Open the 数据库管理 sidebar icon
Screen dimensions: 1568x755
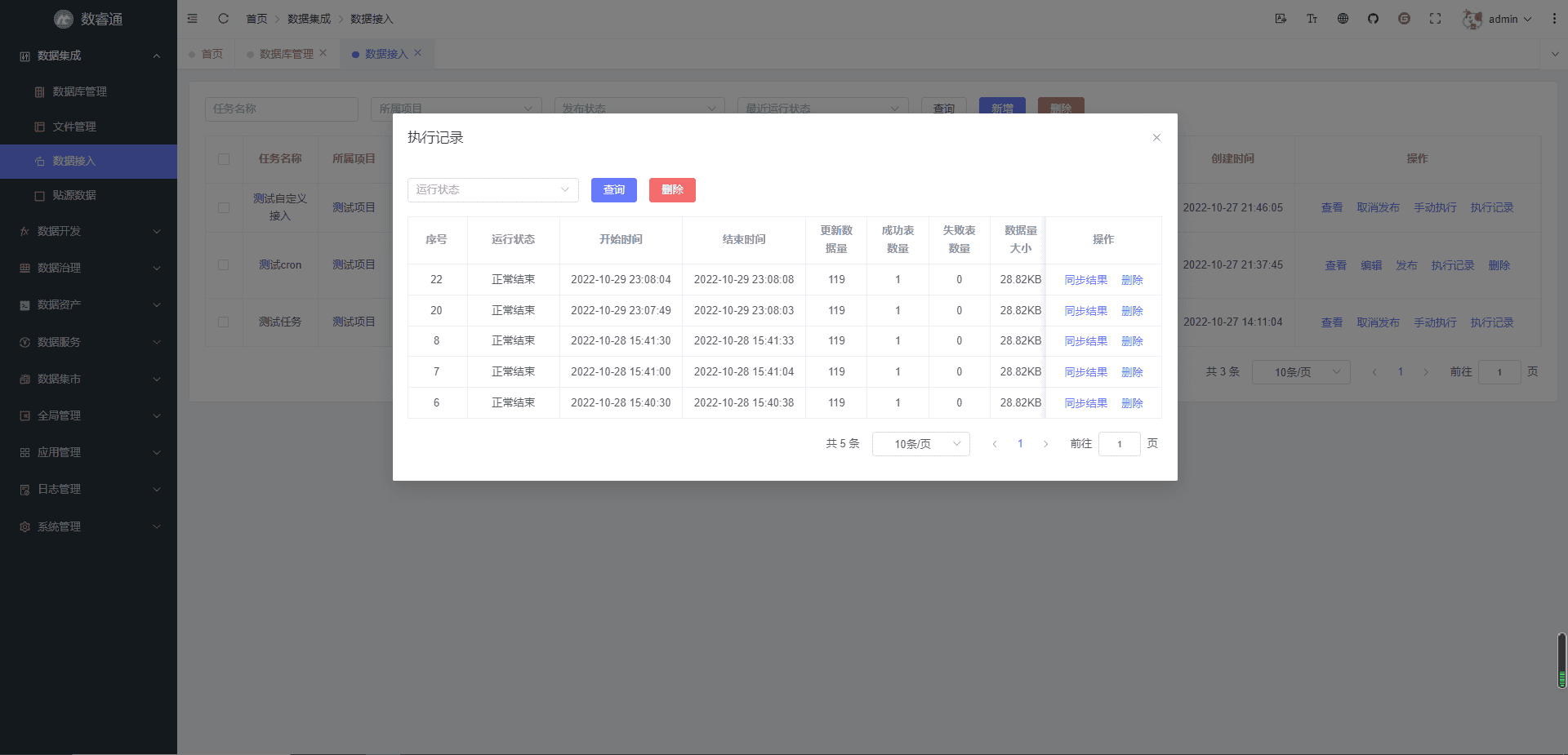pos(38,91)
